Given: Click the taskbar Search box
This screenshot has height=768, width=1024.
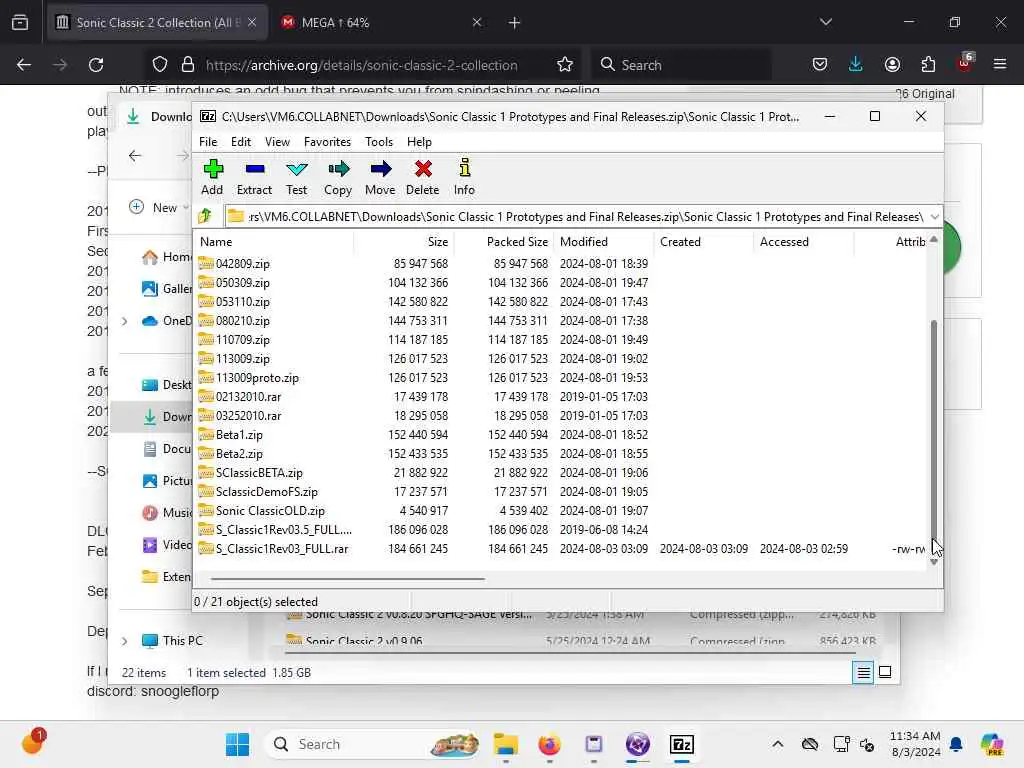Looking at the screenshot, I should click(x=372, y=744).
